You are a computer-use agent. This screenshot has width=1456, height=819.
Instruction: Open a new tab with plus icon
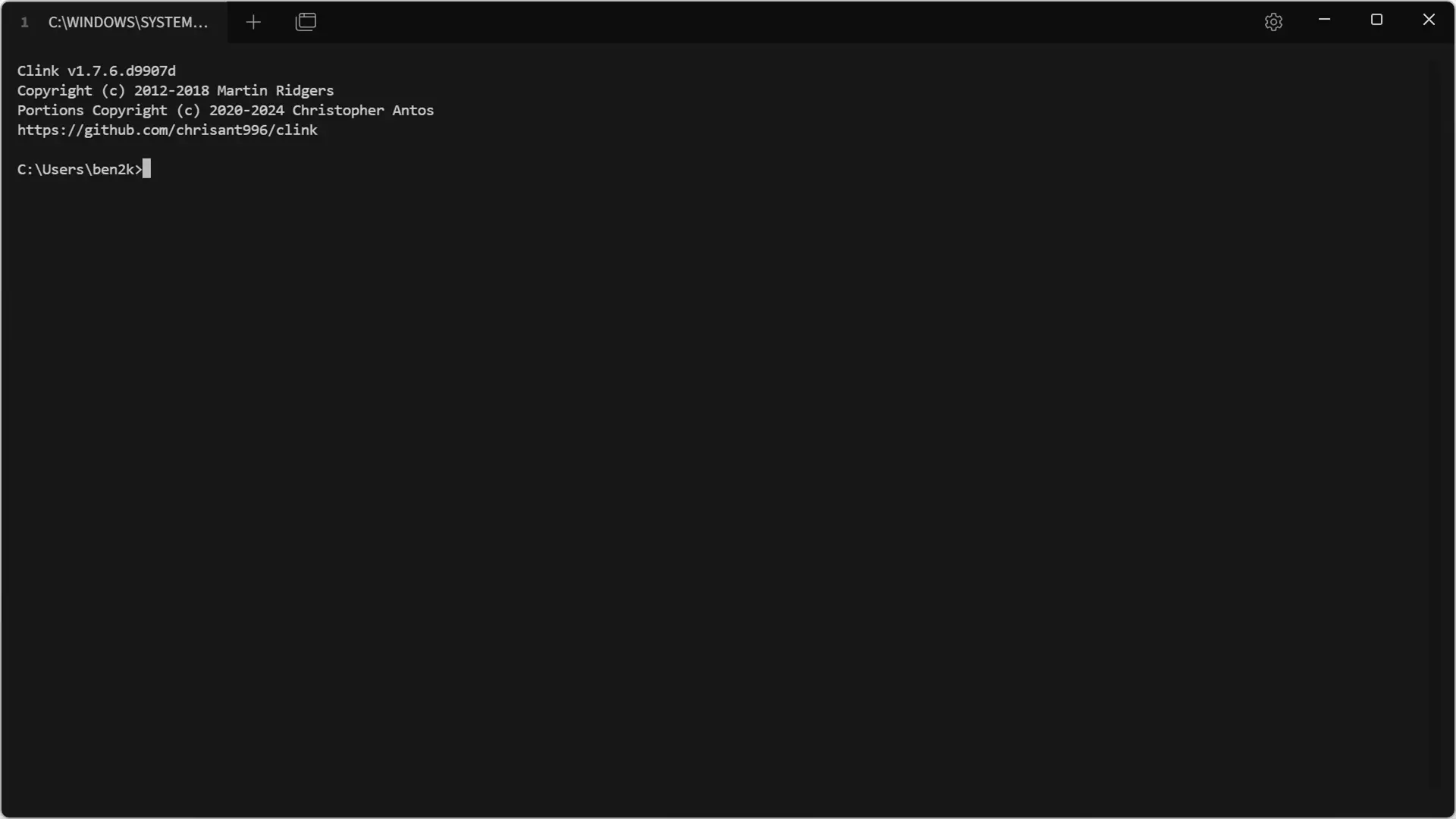pyautogui.click(x=253, y=22)
